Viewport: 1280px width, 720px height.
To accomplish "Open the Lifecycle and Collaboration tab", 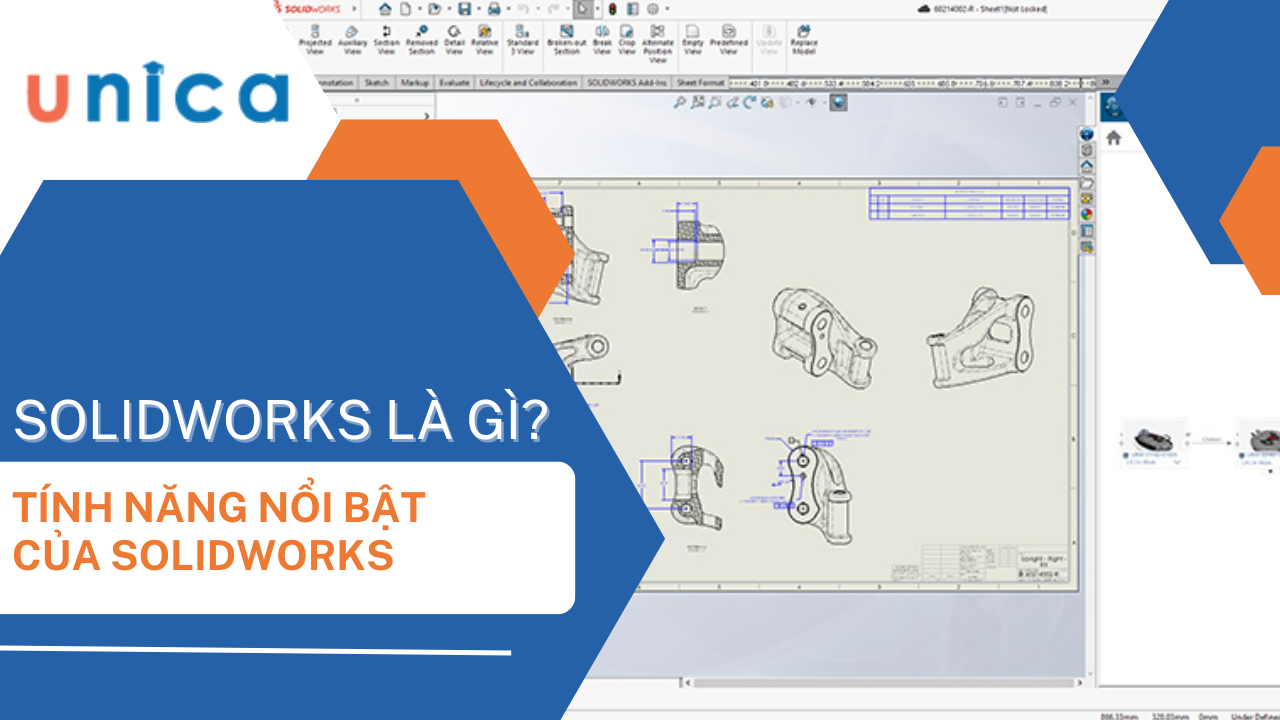I will 528,82.
